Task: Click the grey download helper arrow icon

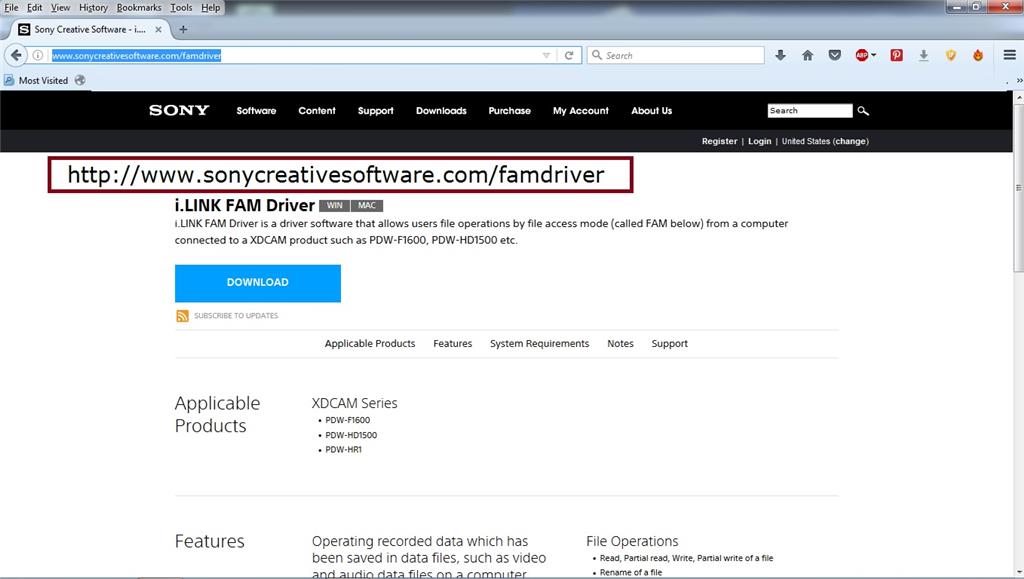Action: click(923, 55)
